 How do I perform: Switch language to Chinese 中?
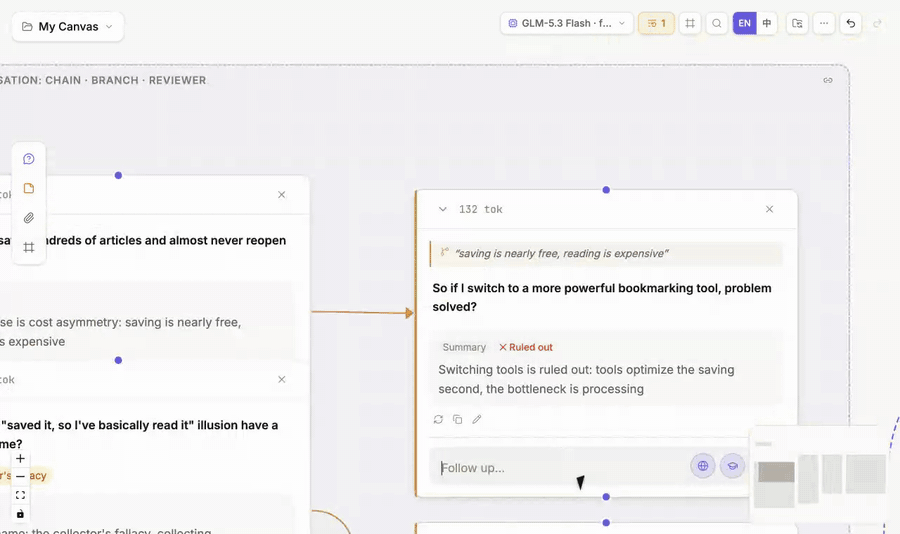[x=767, y=24]
